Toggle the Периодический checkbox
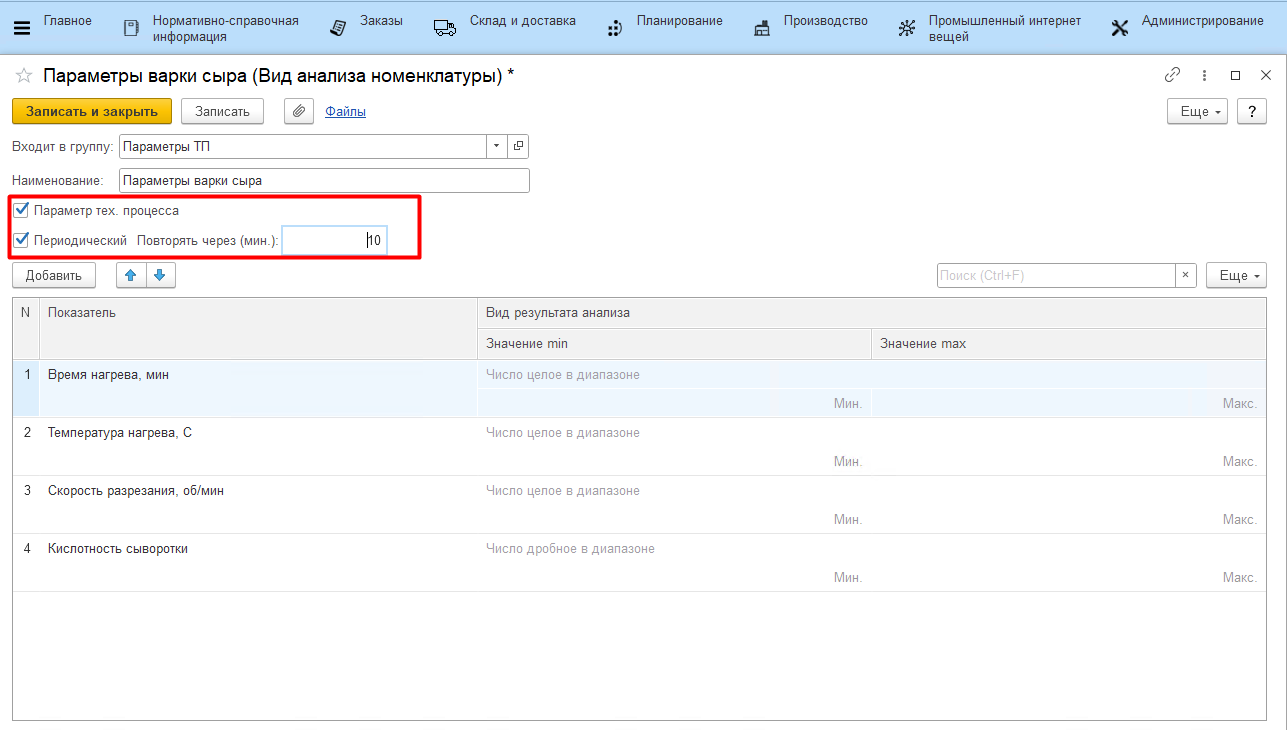This screenshot has width=1287, height=730. [21, 240]
